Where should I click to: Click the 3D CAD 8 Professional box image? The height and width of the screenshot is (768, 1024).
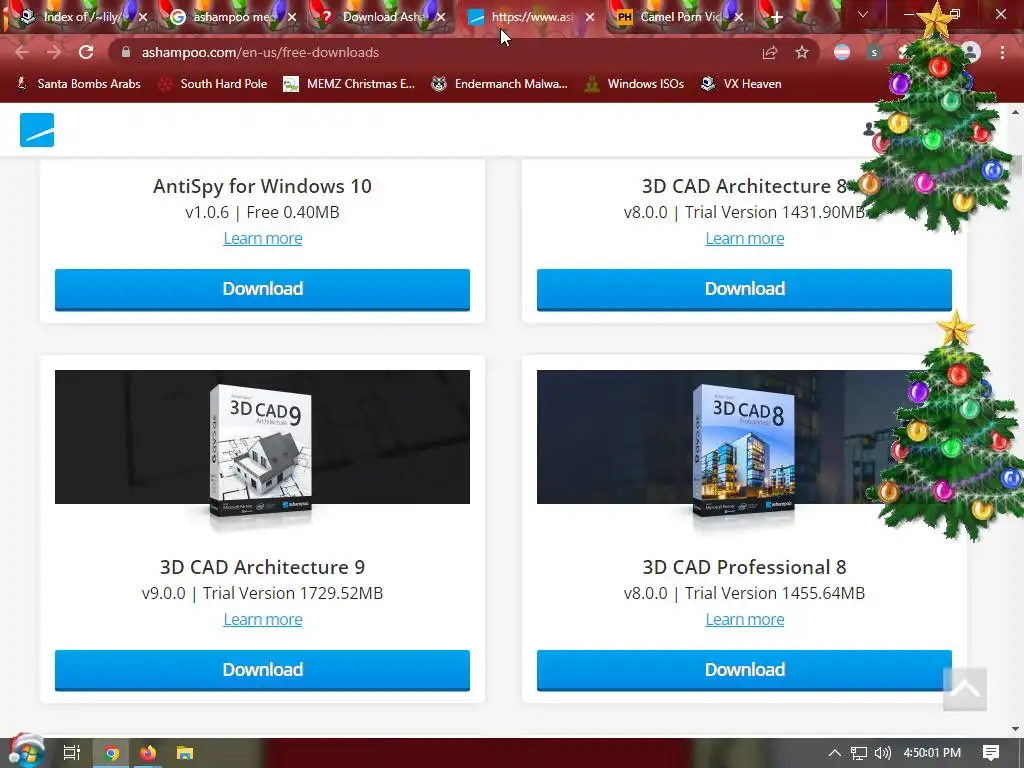click(743, 451)
